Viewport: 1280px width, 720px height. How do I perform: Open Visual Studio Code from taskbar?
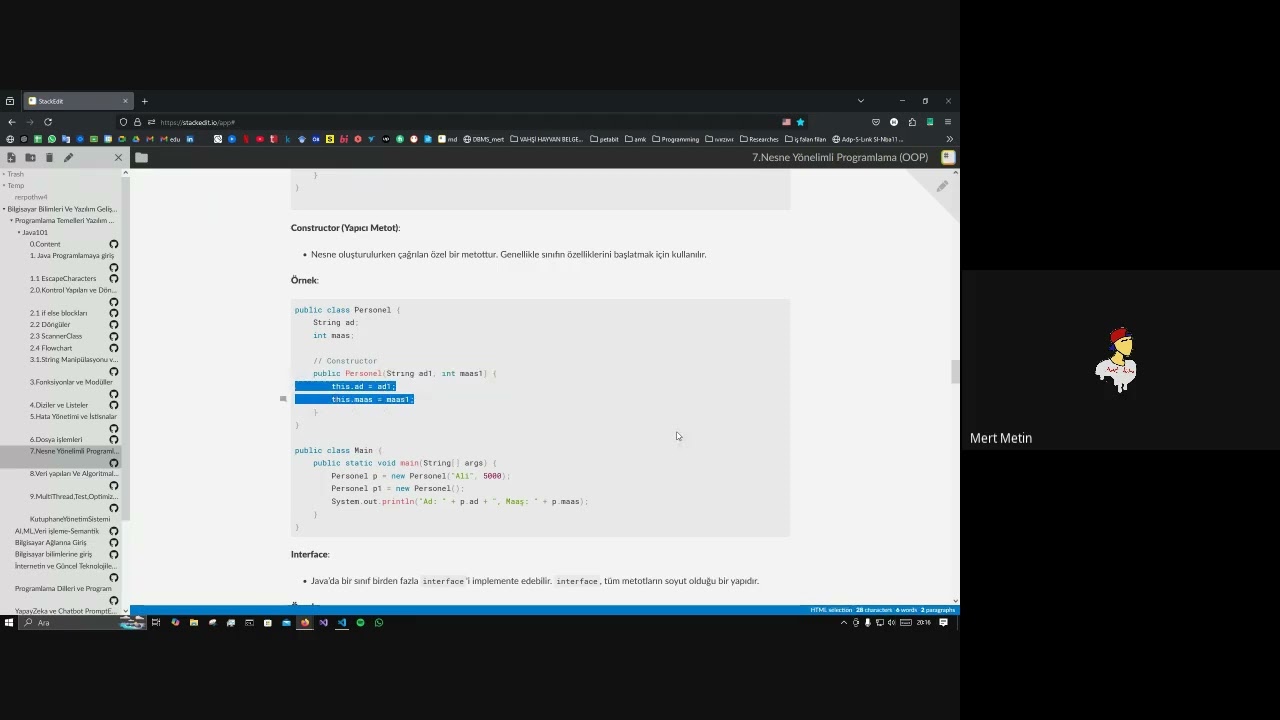pos(341,623)
